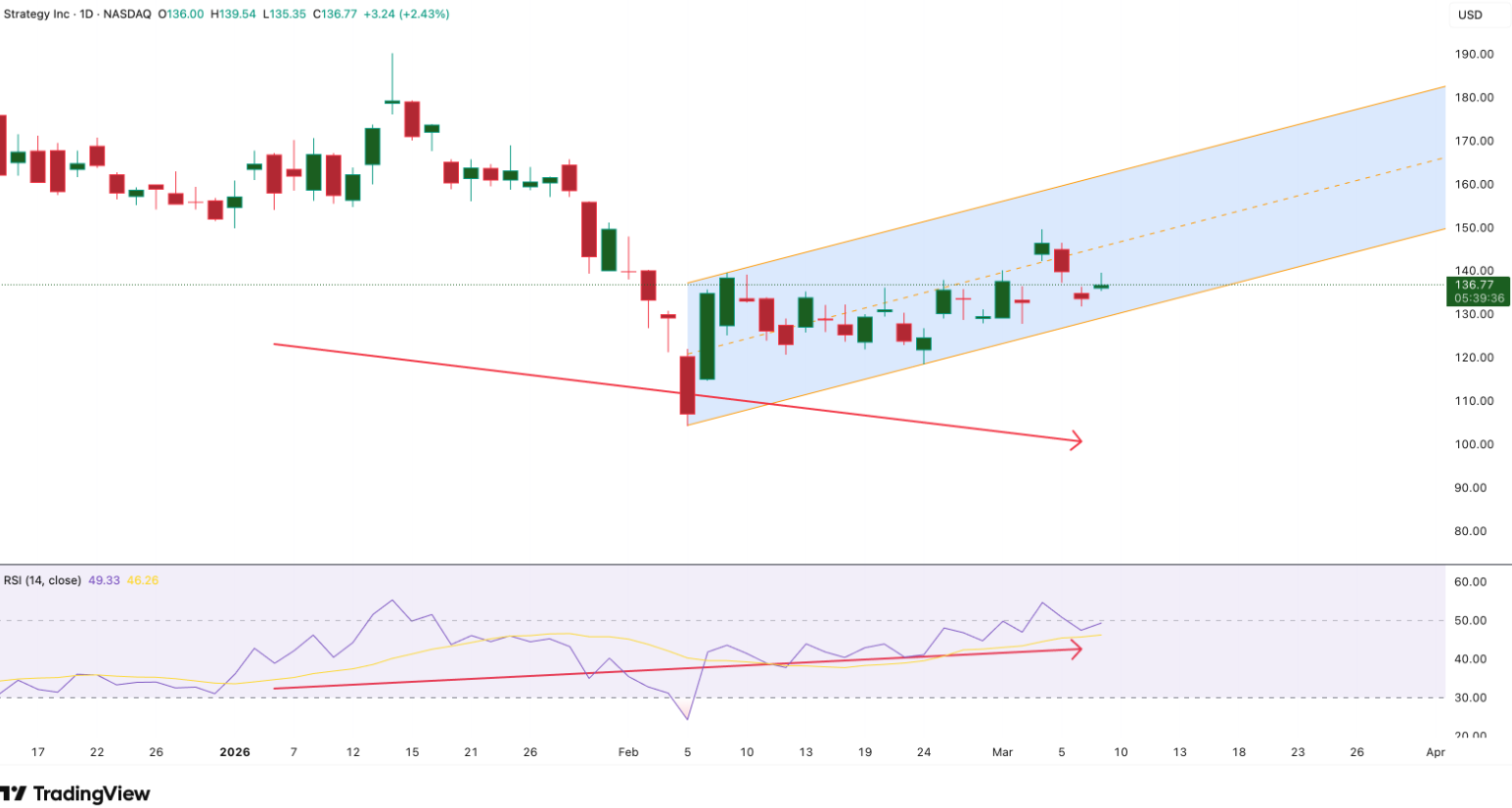Screen dimensions: 1512x808
Task: Click the purple RSI value 49.33
Action: 104,580
